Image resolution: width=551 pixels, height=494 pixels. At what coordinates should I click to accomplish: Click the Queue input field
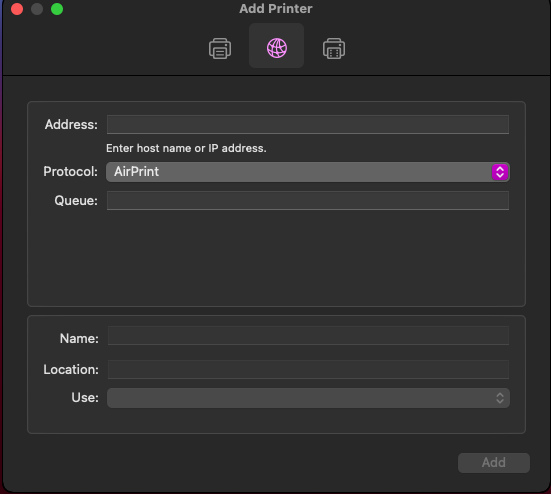(x=307, y=200)
